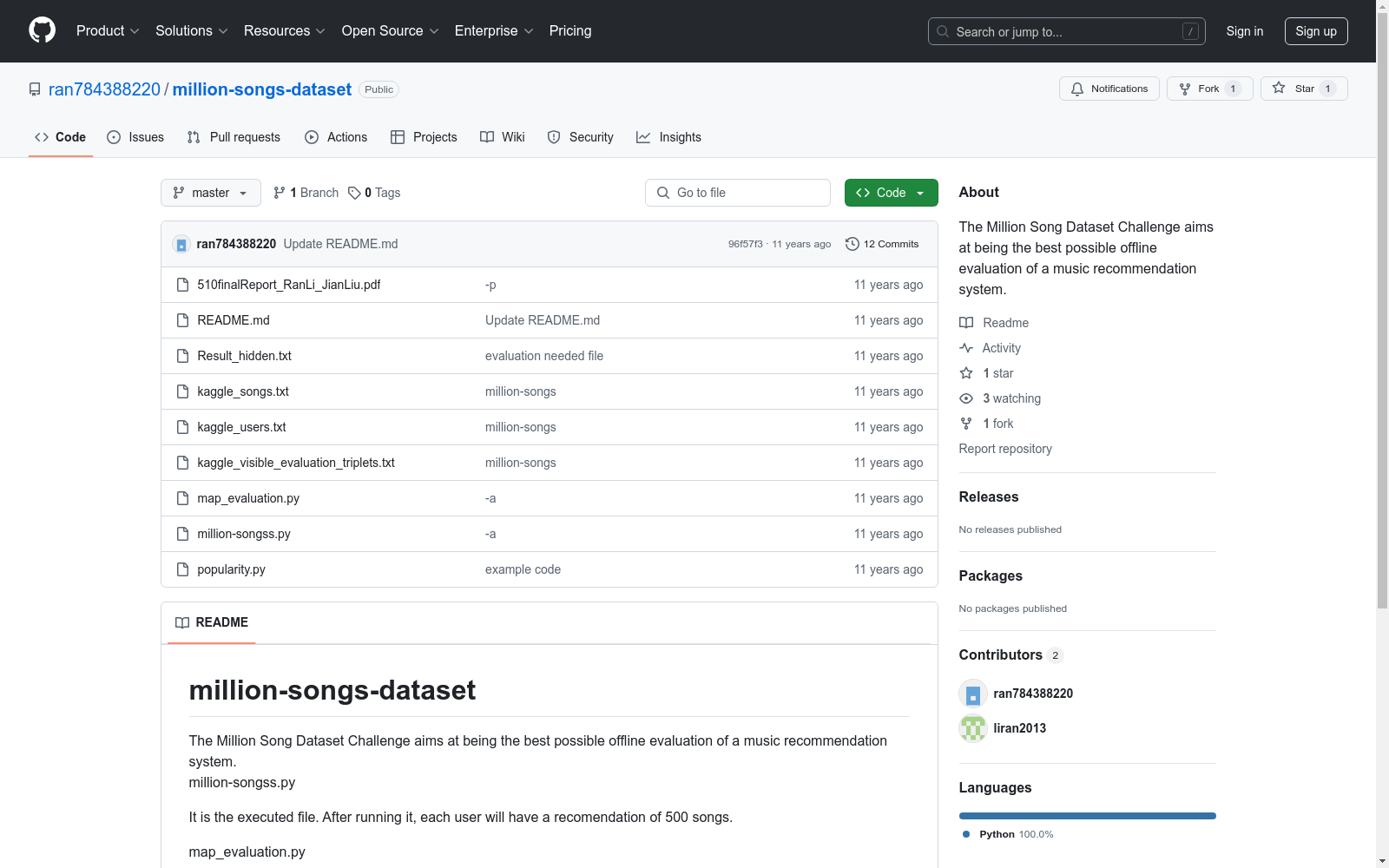The height and width of the screenshot is (868, 1389).
Task: Open the 'example code' commit message
Action: [523, 569]
